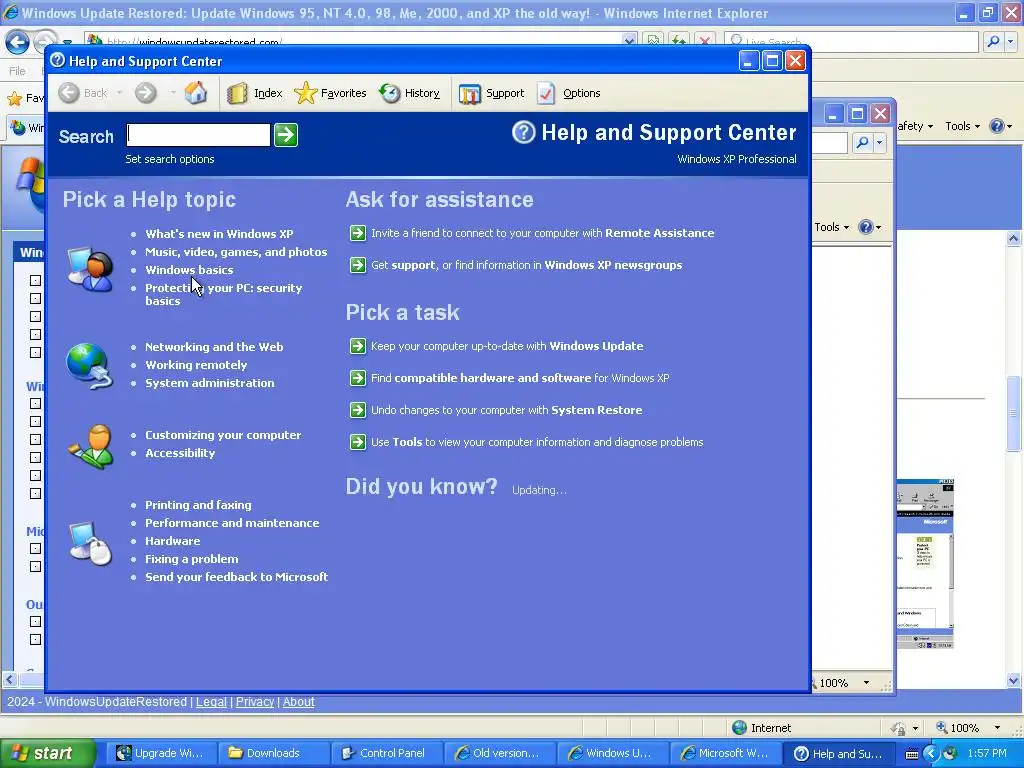Click the IE back navigation arrow
This screenshot has width=1024, height=768.
click(18, 42)
